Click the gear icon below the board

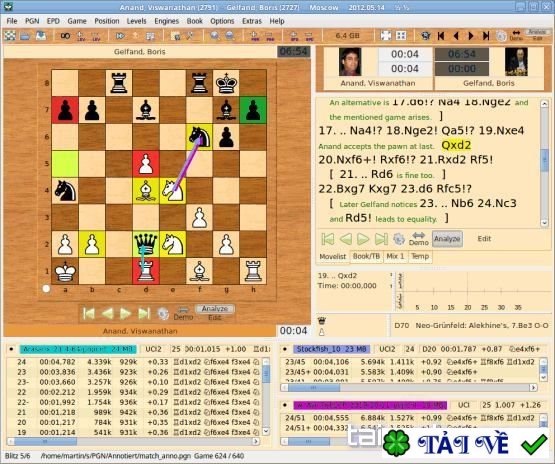163,314
